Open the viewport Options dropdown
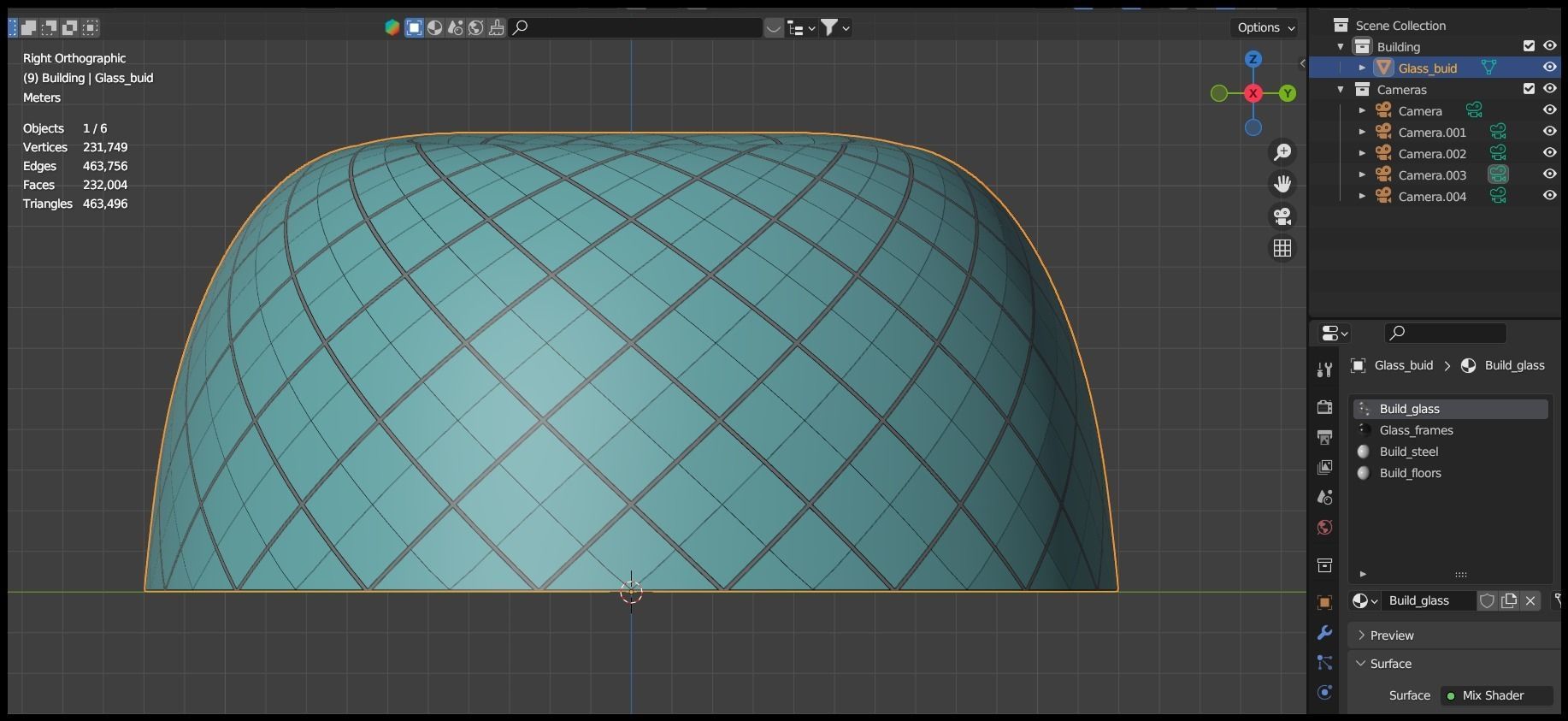 (1265, 28)
